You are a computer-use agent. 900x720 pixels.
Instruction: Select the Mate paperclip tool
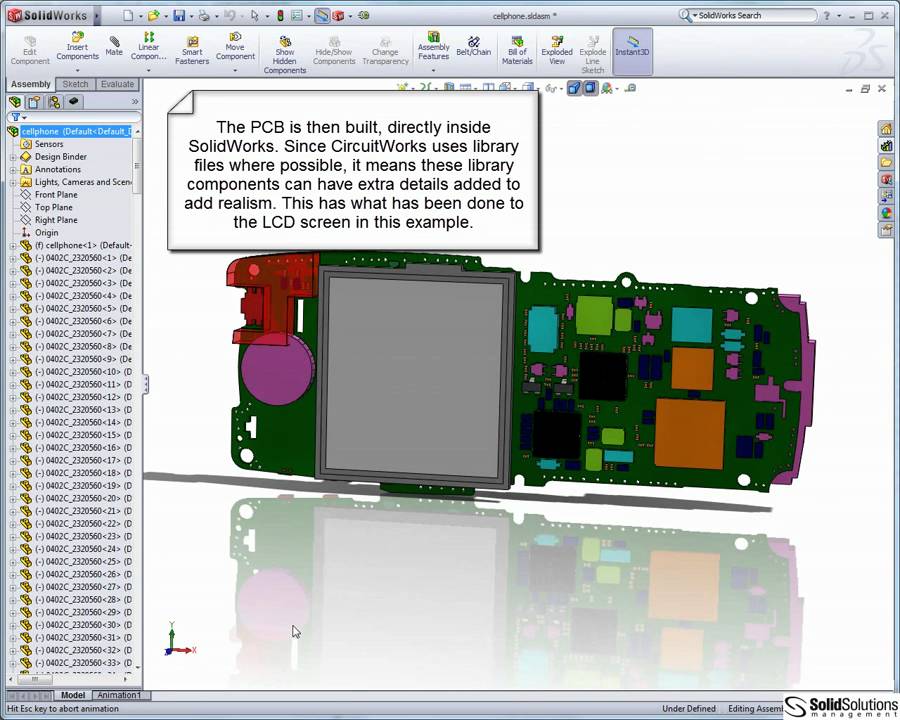[114, 45]
